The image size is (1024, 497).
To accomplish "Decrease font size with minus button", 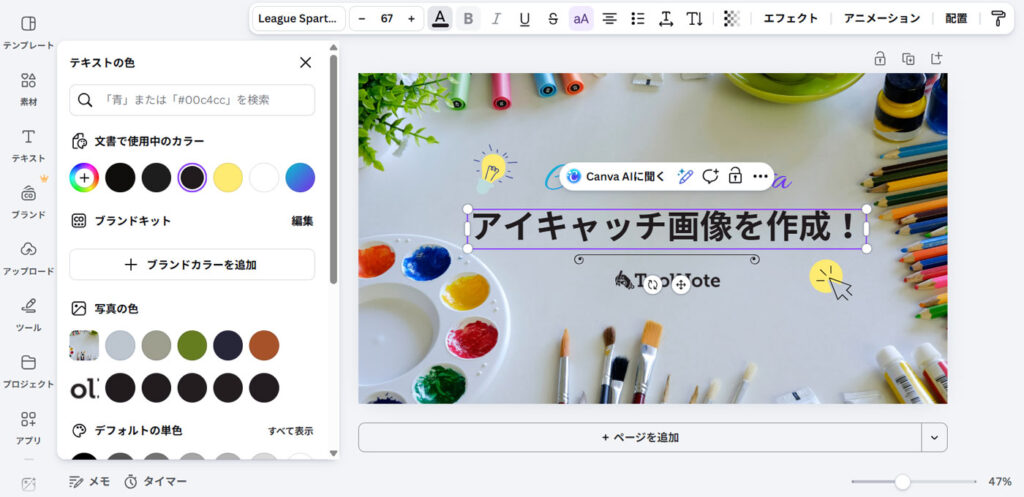I will (362, 18).
